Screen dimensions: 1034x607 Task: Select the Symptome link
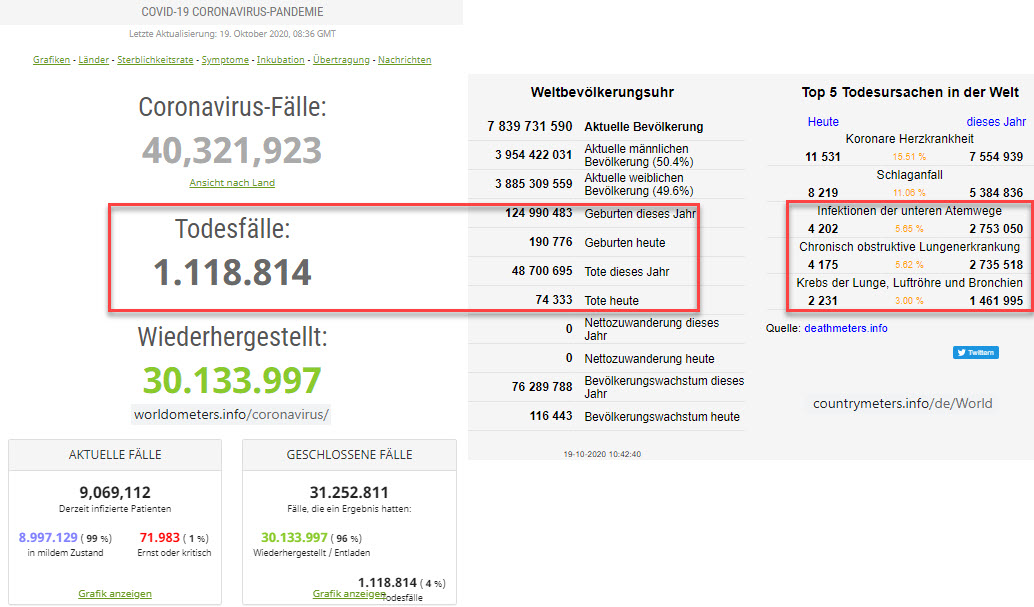pyautogui.click(x=225, y=60)
